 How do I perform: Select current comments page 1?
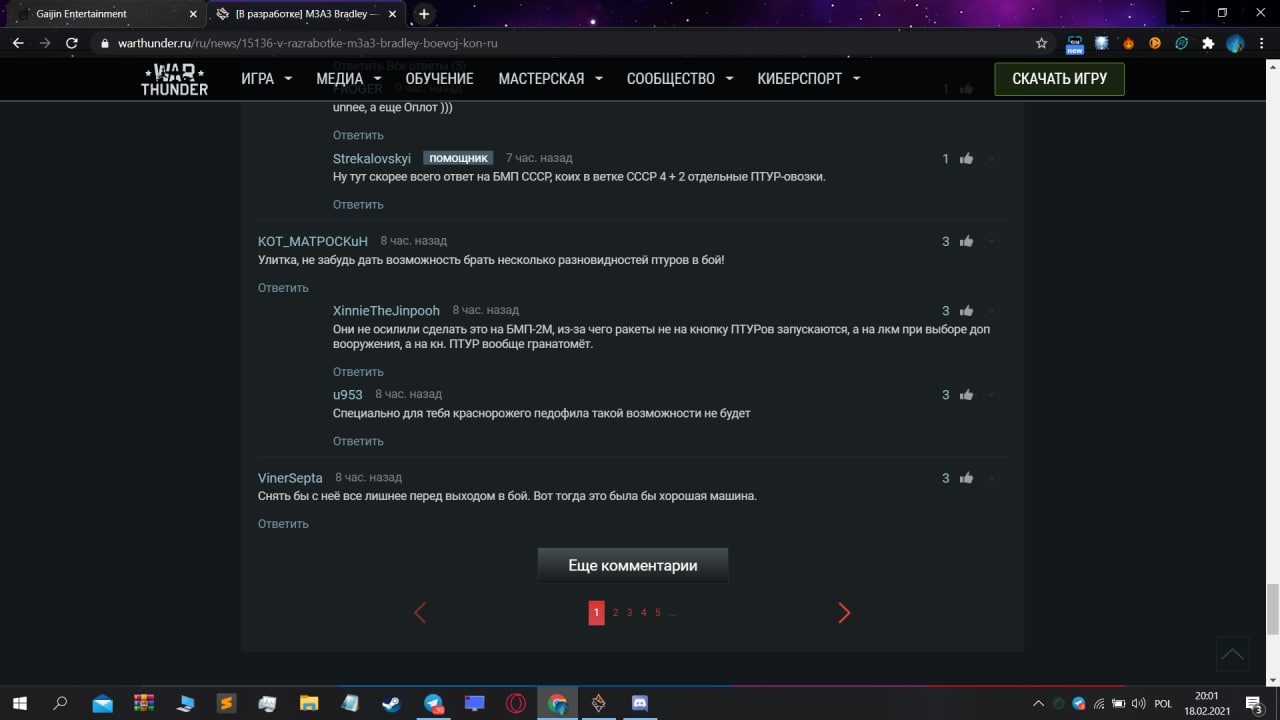pyautogui.click(x=596, y=613)
